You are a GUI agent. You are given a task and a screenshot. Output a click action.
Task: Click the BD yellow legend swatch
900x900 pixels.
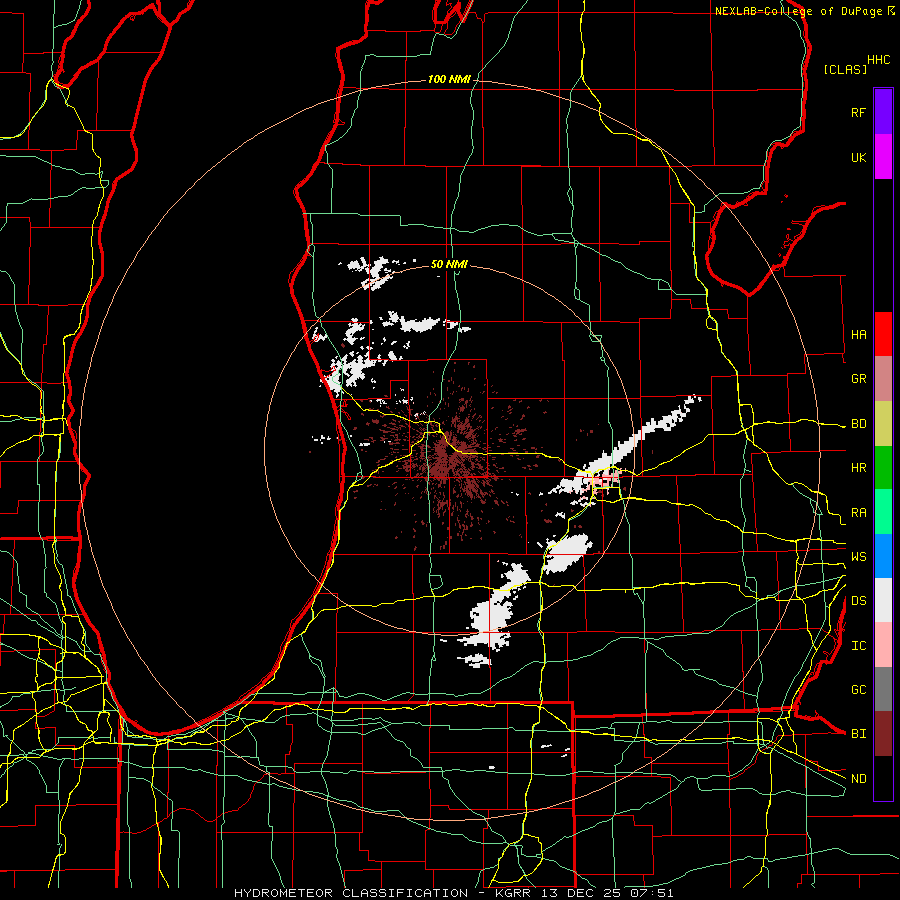[883, 424]
